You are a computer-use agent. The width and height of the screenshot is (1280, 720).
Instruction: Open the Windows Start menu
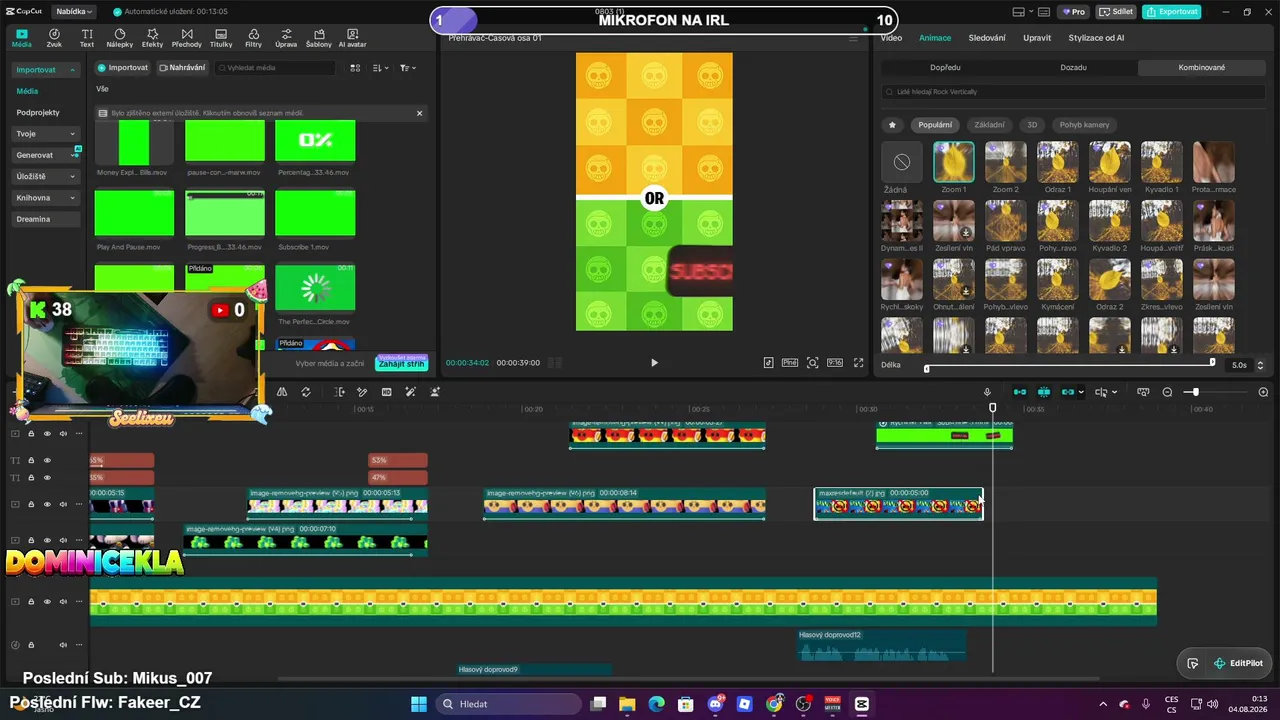pos(419,704)
